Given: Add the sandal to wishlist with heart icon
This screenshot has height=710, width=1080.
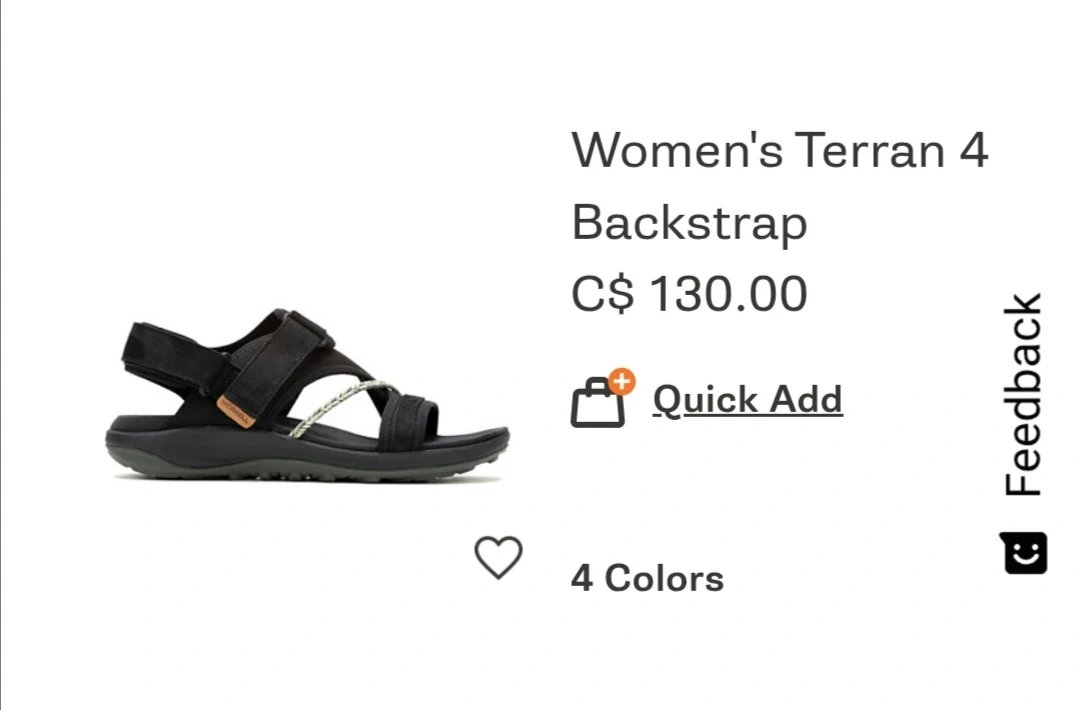Looking at the screenshot, I should click(498, 557).
